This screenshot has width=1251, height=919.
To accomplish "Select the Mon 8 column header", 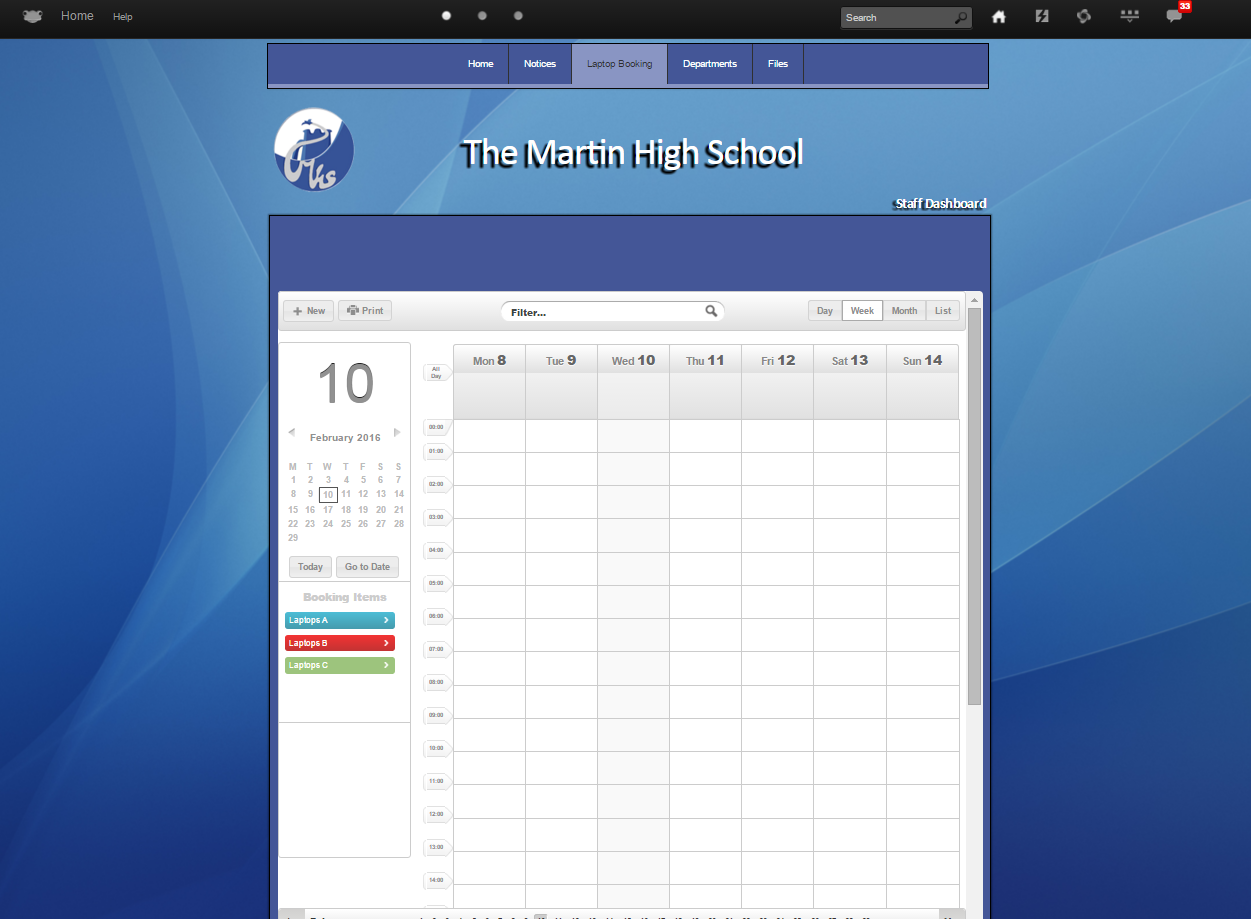I will click(x=489, y=360).
